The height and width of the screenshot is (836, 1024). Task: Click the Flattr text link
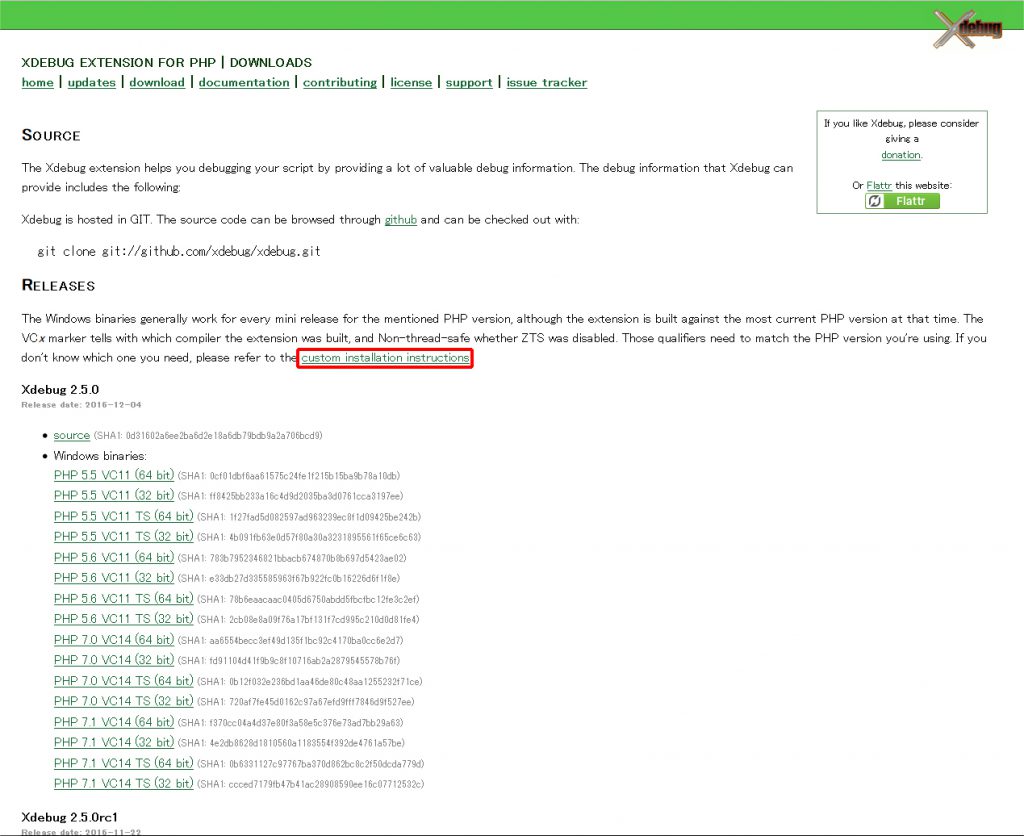tap(879, 185)
